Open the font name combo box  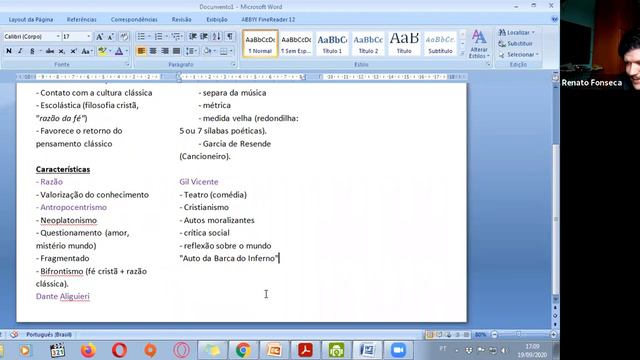pyautogui.click(x=32, y=37)
